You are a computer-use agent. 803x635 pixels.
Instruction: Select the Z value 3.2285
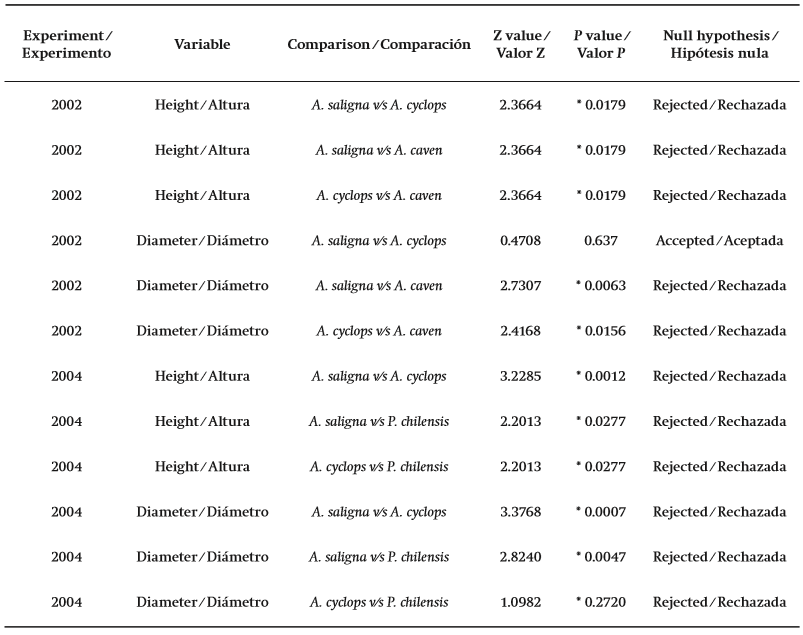(x=520, y=376)
